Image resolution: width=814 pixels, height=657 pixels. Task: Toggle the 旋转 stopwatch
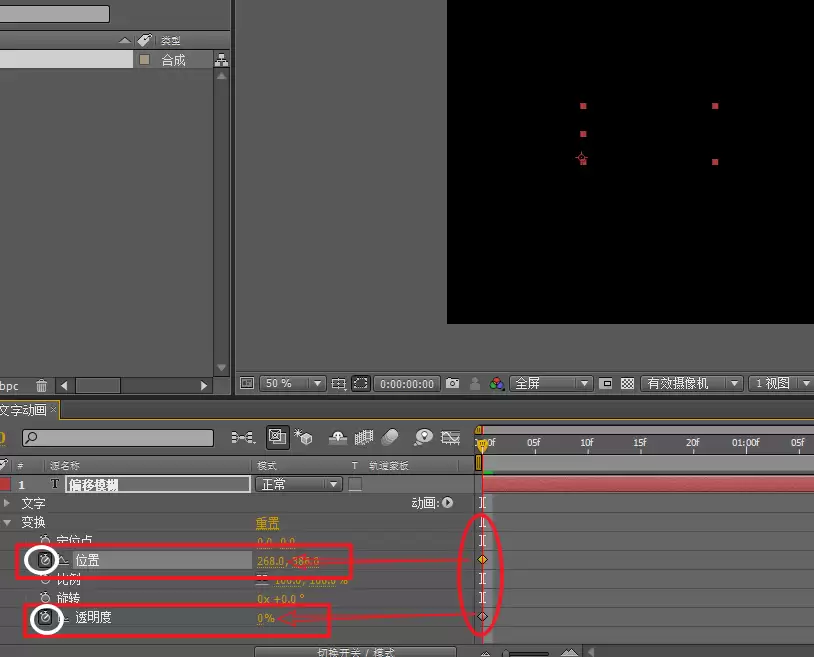click(45, 597)
